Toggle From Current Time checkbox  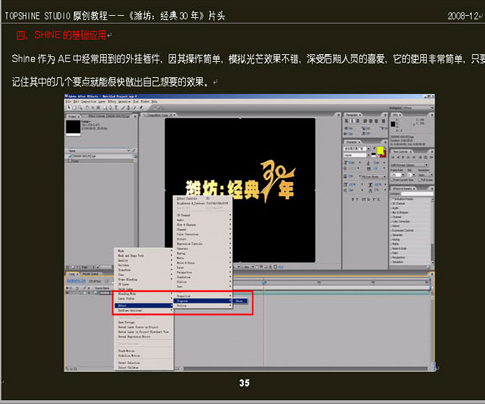pyautogui.click(x=392, y=180)
